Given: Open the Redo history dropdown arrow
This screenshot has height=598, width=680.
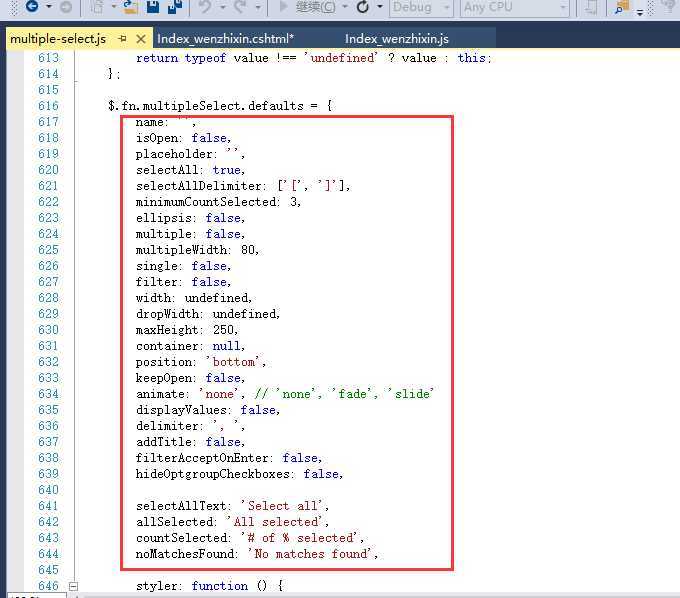Looking at the screenshot, I should click(x=258, y=7).
